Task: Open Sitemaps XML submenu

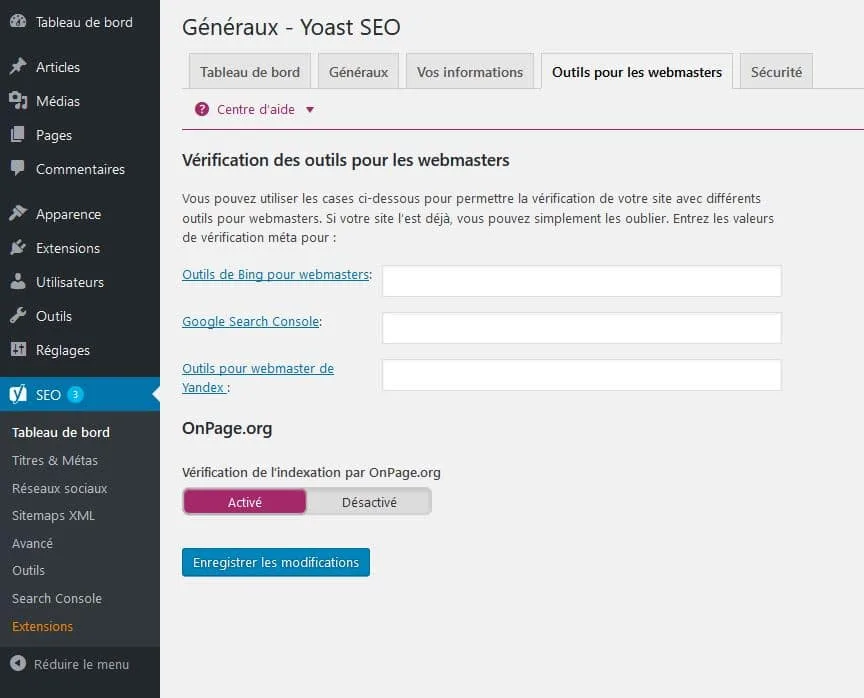Action: click(53, 515)
